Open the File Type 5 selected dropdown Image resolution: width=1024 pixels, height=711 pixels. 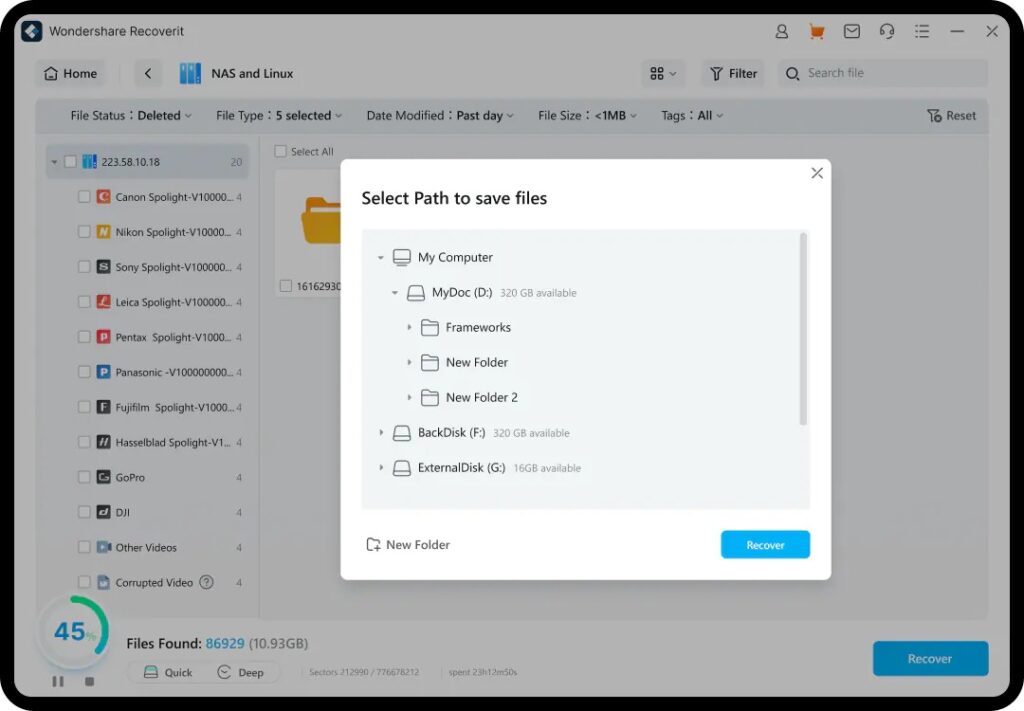[279, 116]
